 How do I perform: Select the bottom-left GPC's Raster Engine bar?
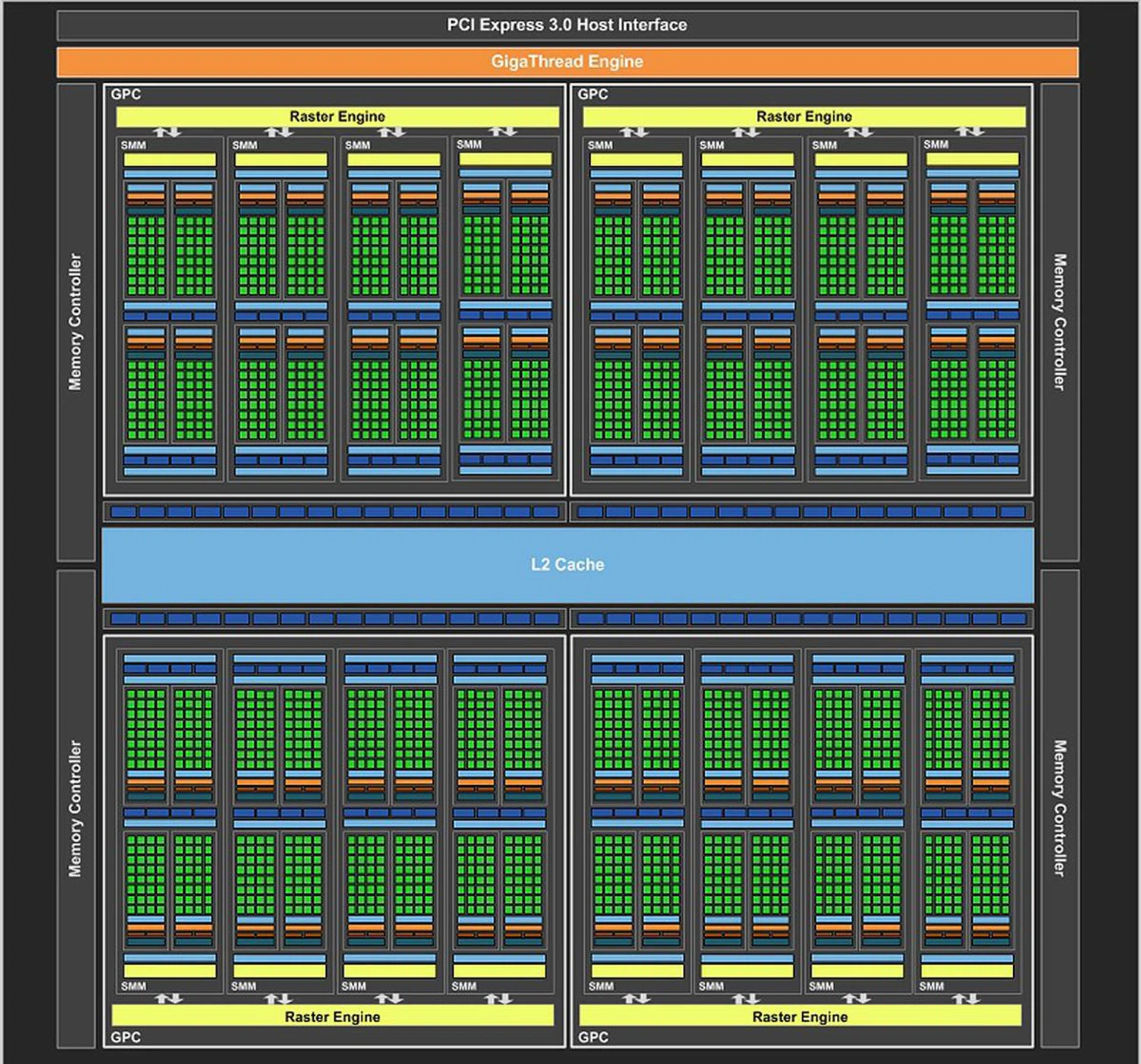click(332, 1016)
